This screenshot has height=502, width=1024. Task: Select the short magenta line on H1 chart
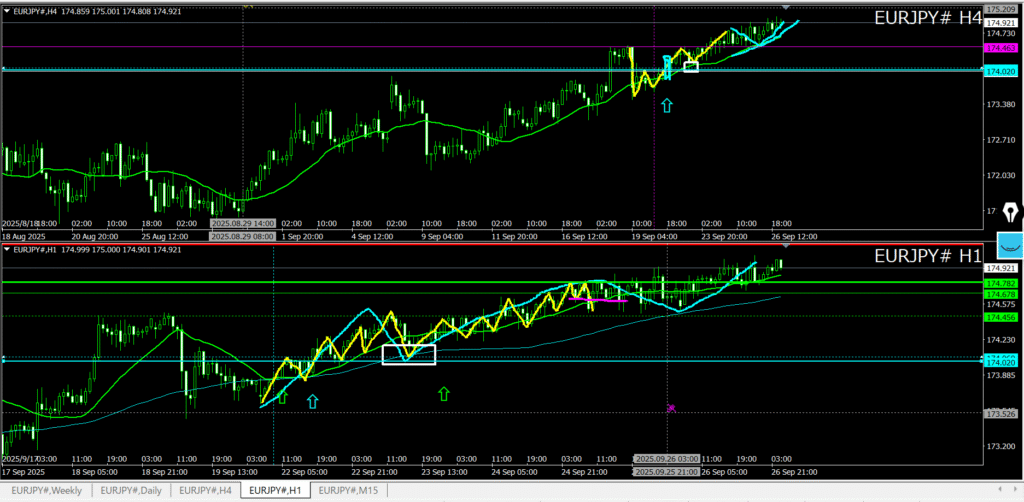606,299
